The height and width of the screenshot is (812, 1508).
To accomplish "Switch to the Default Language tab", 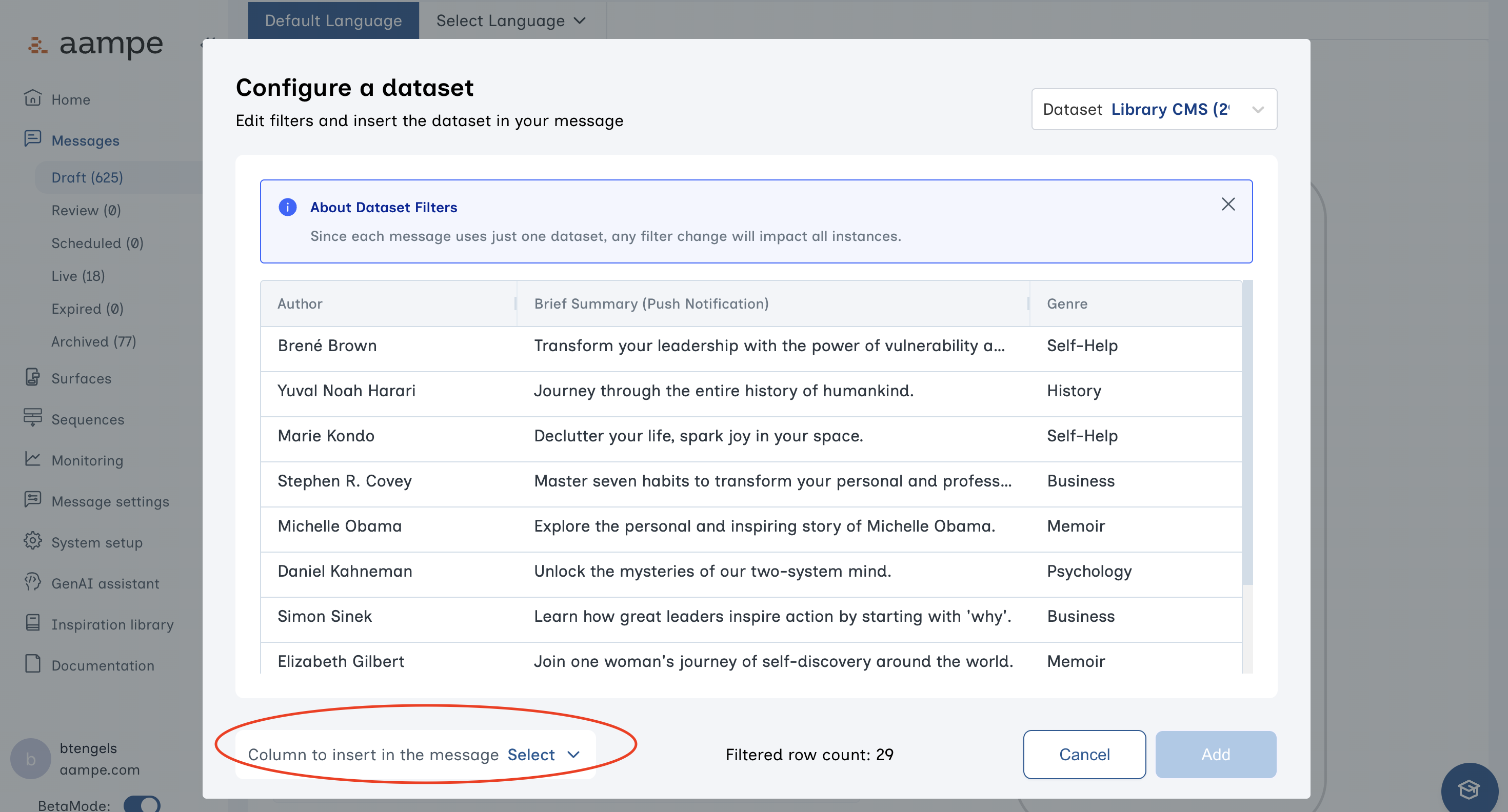I will click(334, 21).
